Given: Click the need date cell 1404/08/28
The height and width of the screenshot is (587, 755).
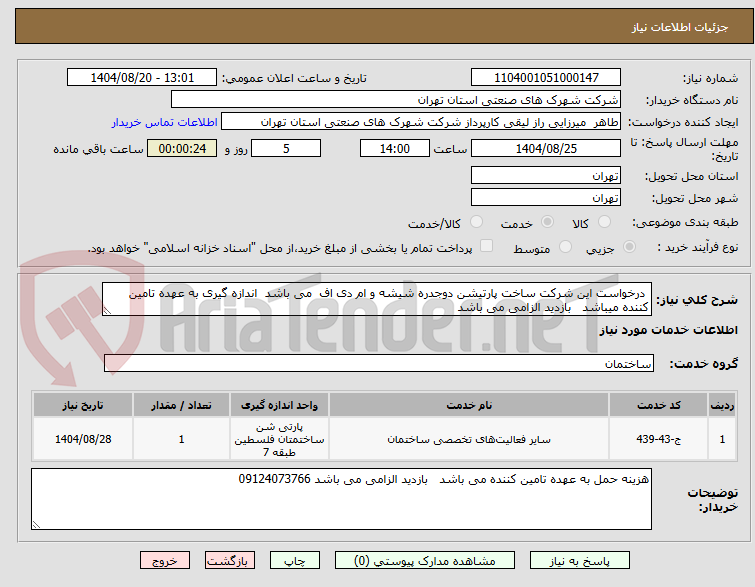Looking at the screenshot, I should tap(83, 439).
